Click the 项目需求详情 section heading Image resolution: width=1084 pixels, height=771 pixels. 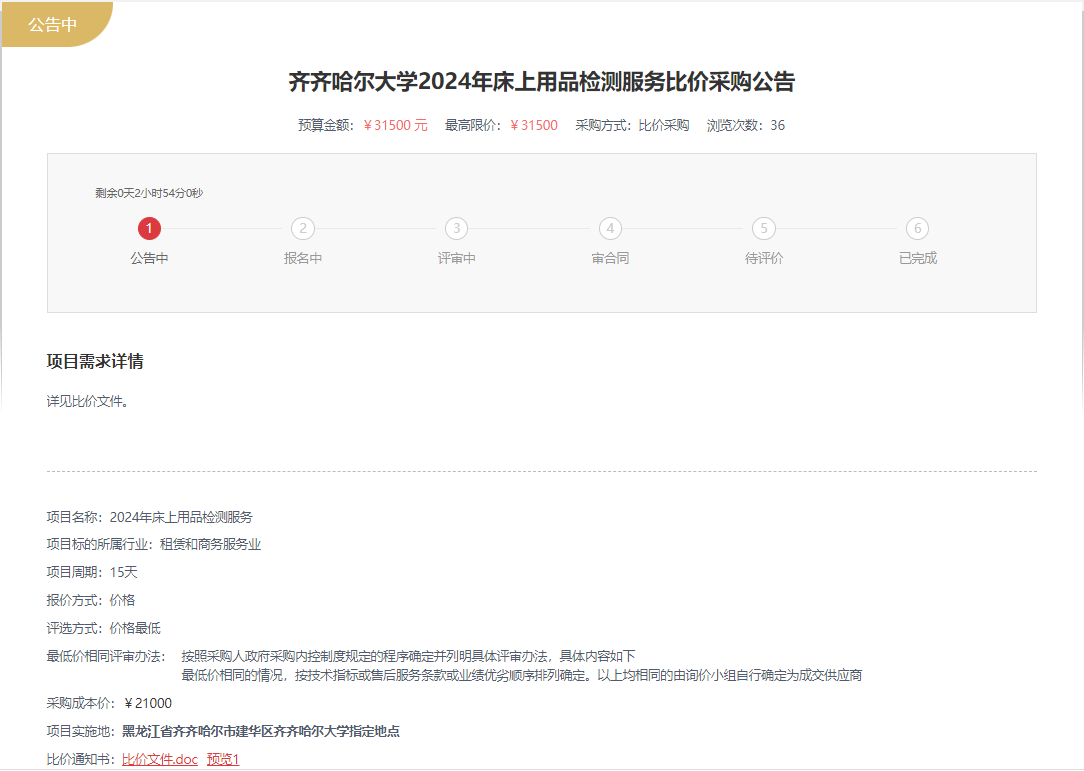[95, 362]
